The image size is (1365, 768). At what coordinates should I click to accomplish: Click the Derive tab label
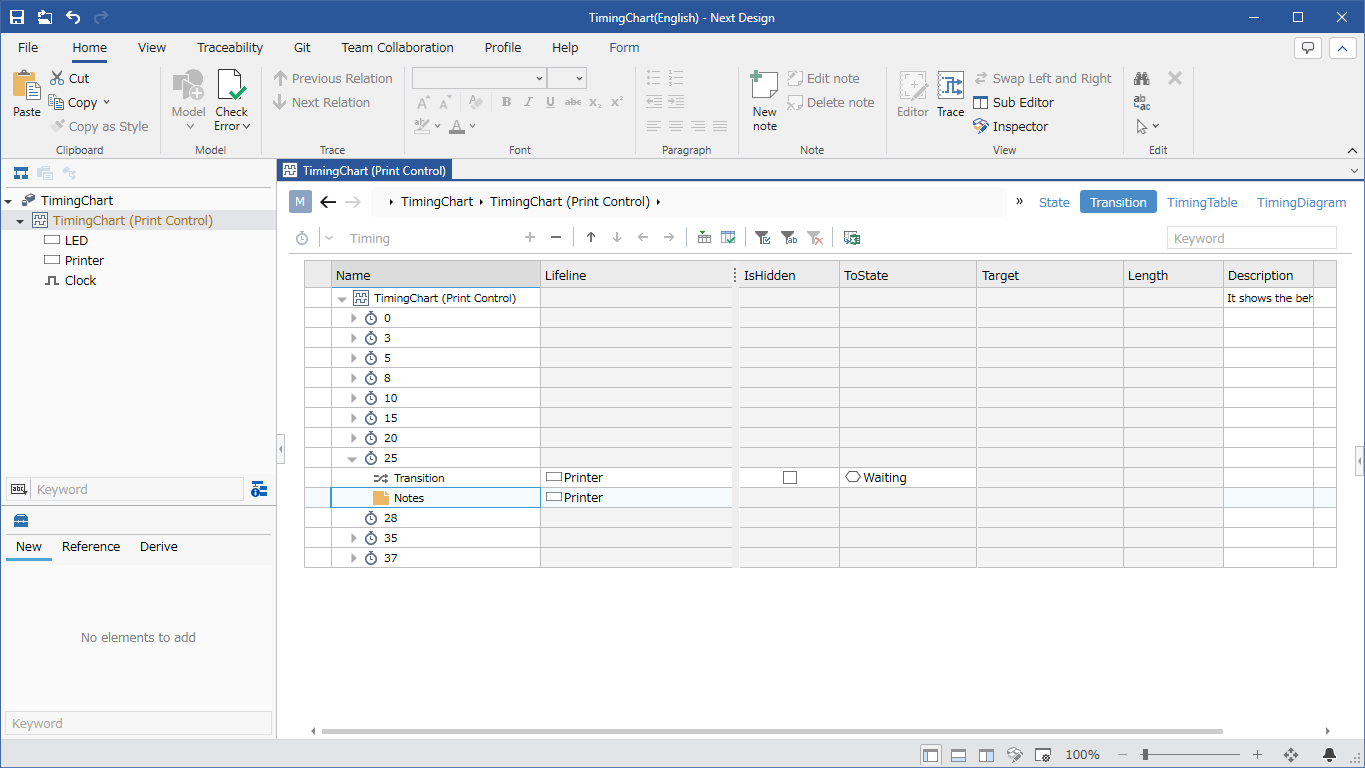point(159,547)
